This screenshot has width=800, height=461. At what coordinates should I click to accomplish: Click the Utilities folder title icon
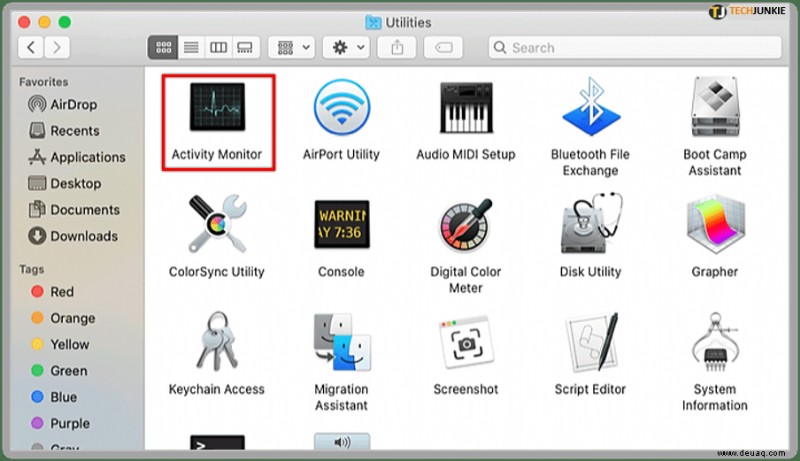point(373,22)
